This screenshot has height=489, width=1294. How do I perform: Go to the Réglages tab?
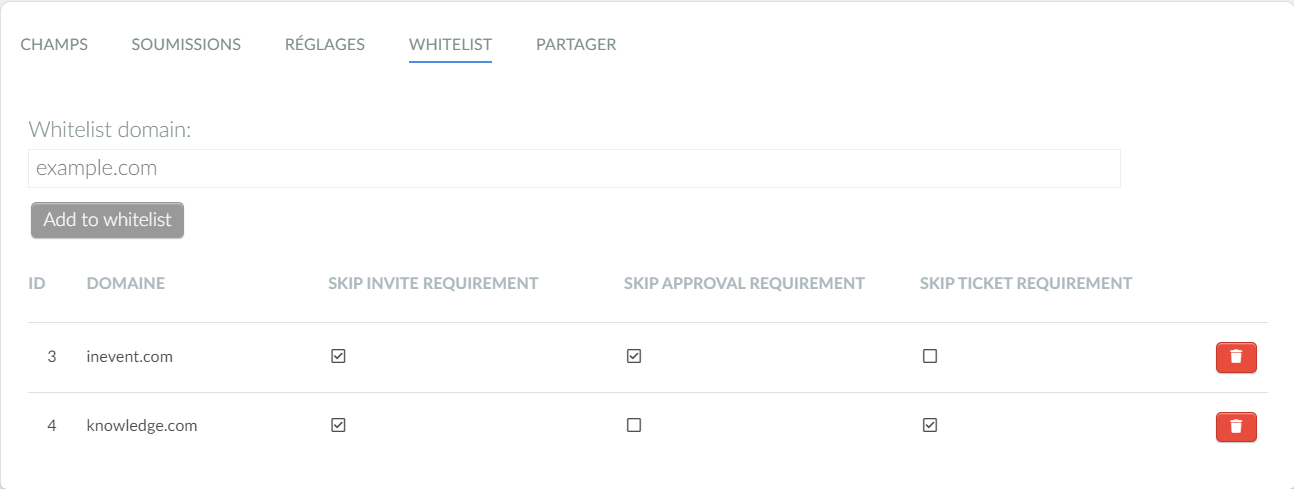tap(325, 44)
